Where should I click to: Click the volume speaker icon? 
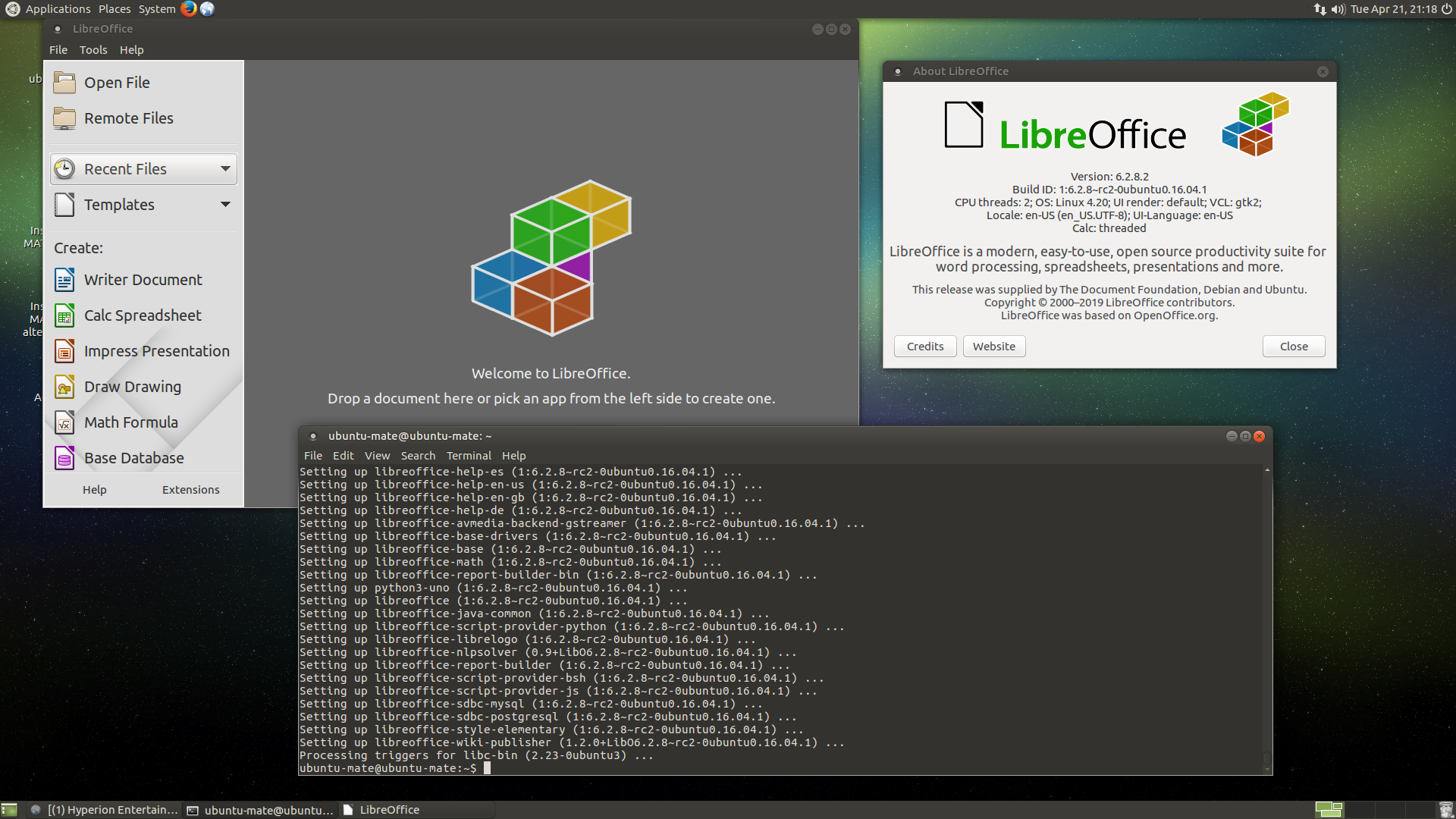coord(1338,9)
